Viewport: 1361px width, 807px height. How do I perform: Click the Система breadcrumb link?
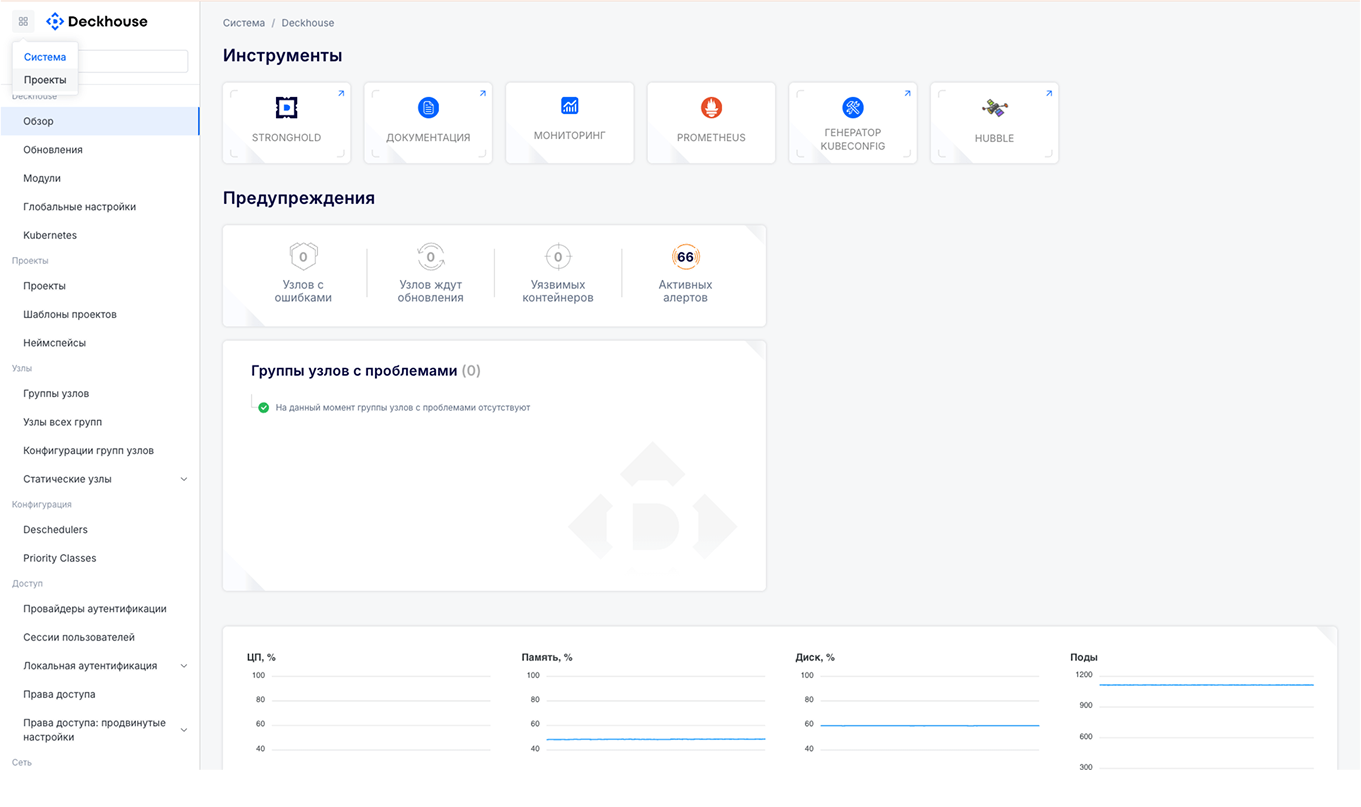244,23
